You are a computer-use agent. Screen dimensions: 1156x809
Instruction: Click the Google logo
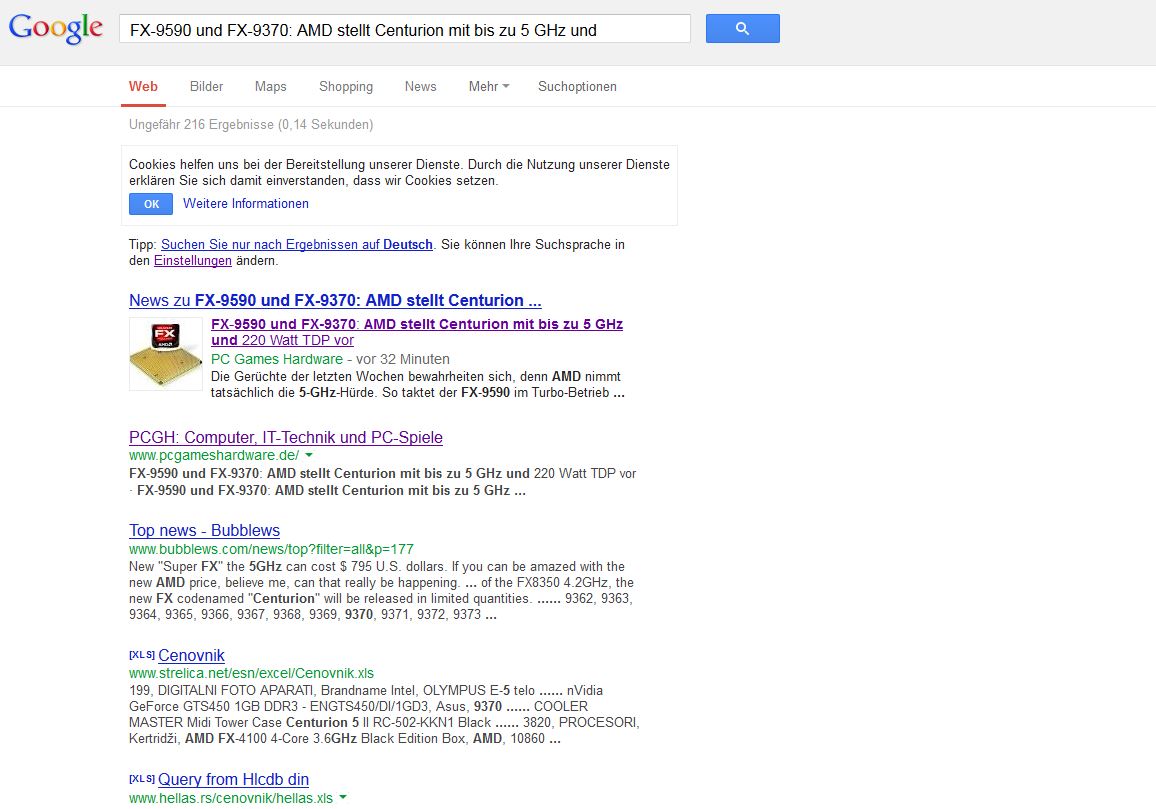(56, 29)
